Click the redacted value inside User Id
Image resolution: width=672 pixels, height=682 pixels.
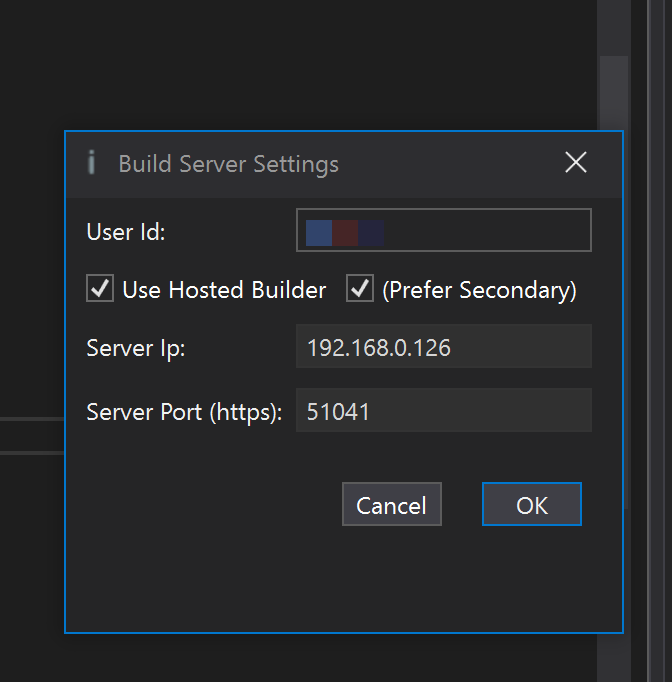(345, 232)
